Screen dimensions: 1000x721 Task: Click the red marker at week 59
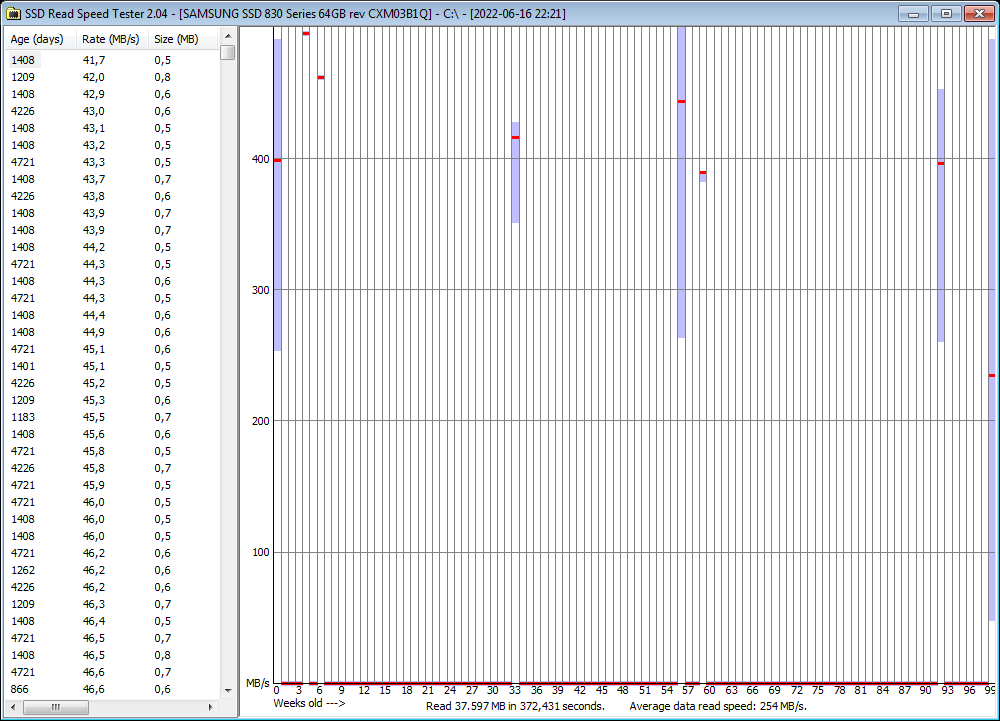point(703,172)
